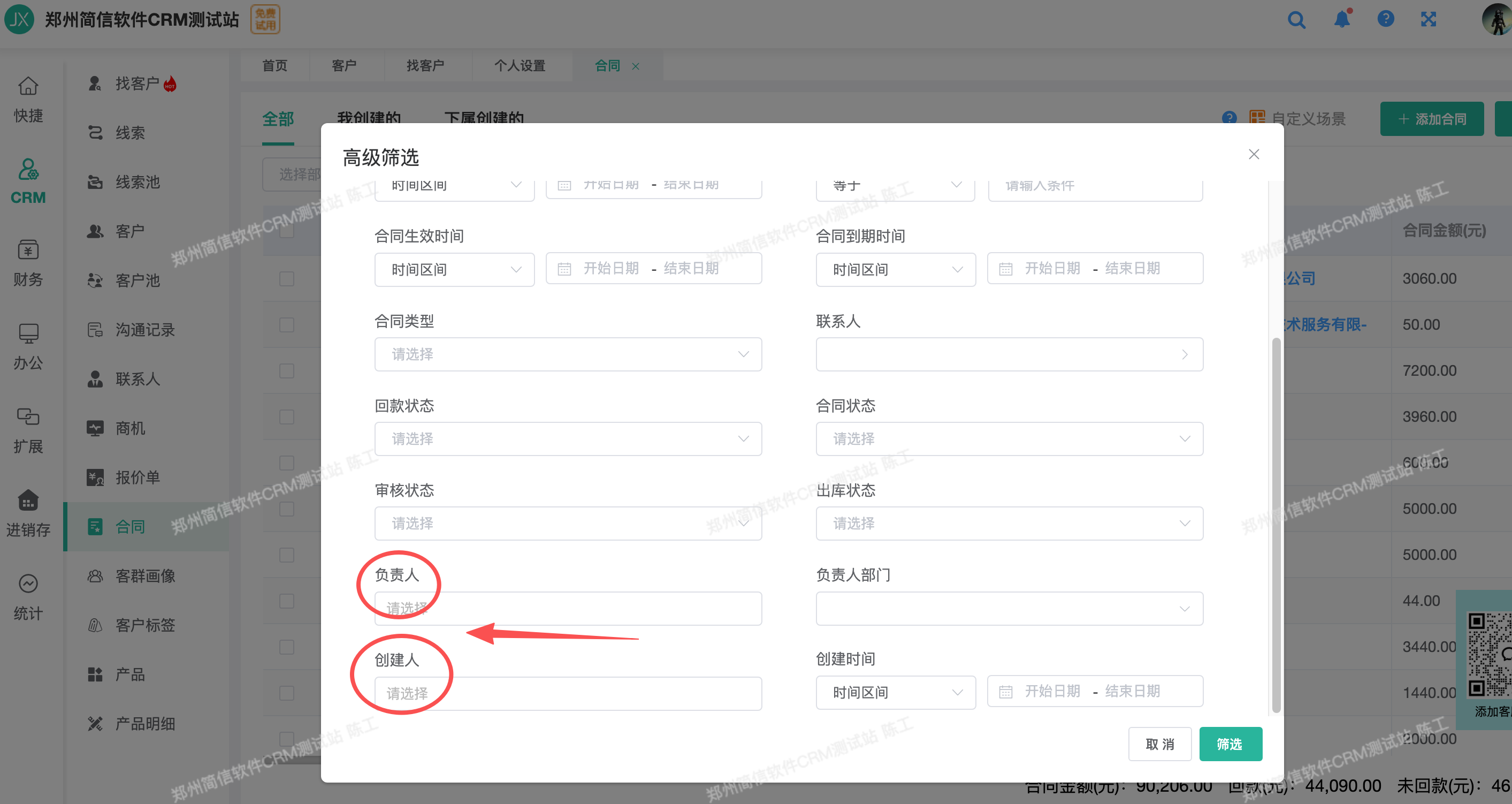Click calendar icon in 合同到期时间 date range
Viewport: 1512px width, 804px height.
coord(1005,269)
